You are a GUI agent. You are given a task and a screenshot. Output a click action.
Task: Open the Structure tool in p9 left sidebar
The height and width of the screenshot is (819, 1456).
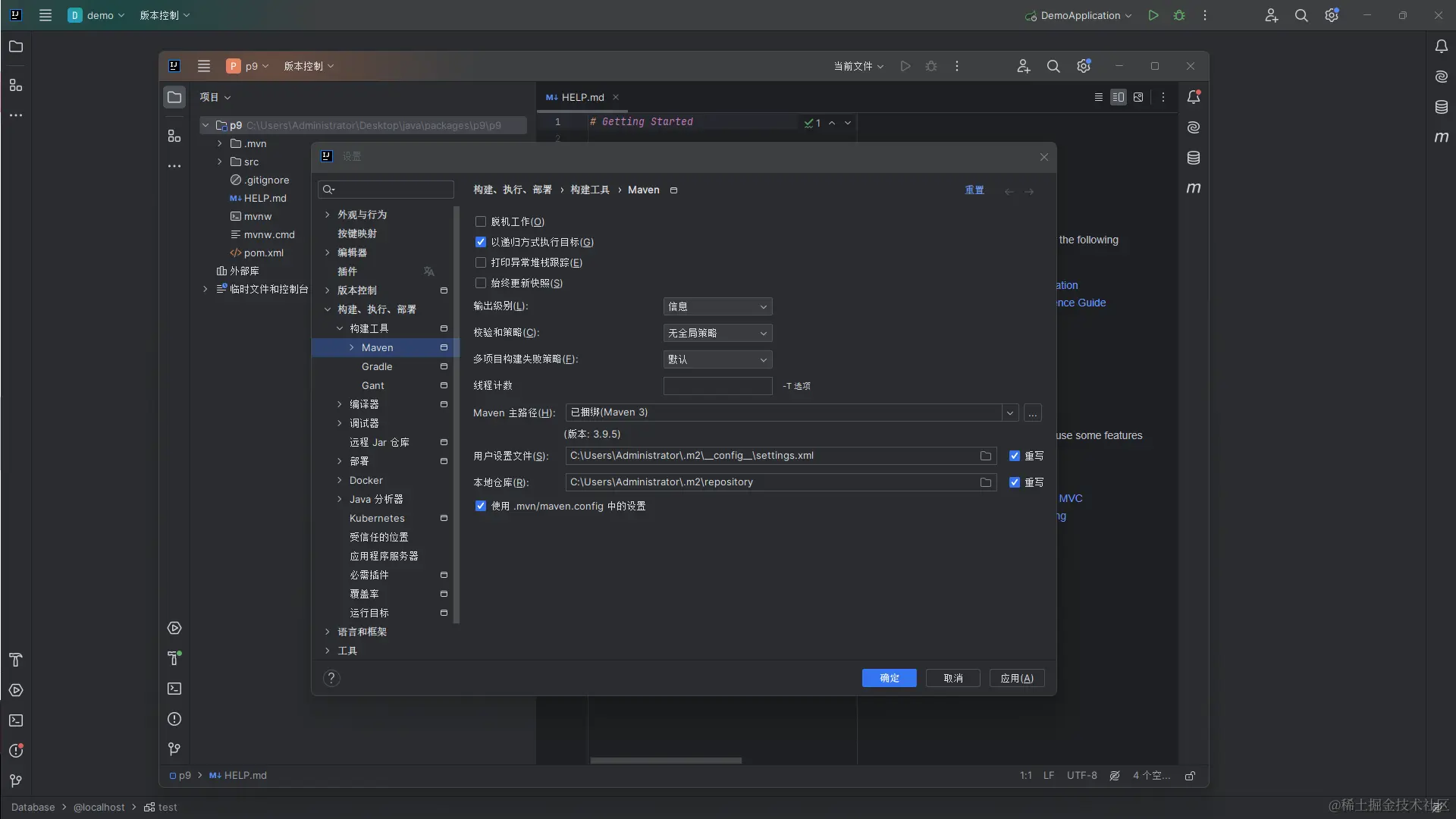(x=174, y=136)
